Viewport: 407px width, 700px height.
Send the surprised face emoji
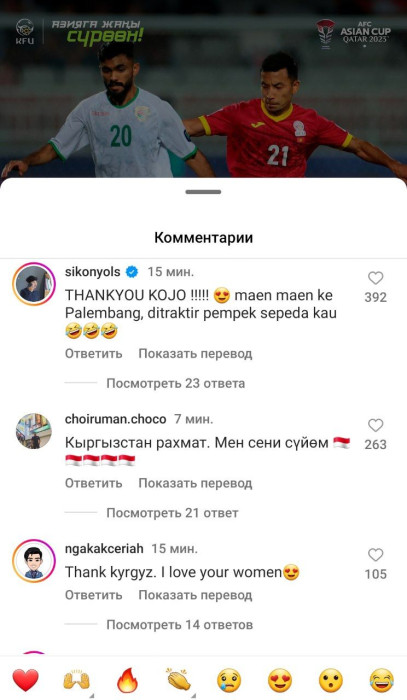(x=331, y=680)
